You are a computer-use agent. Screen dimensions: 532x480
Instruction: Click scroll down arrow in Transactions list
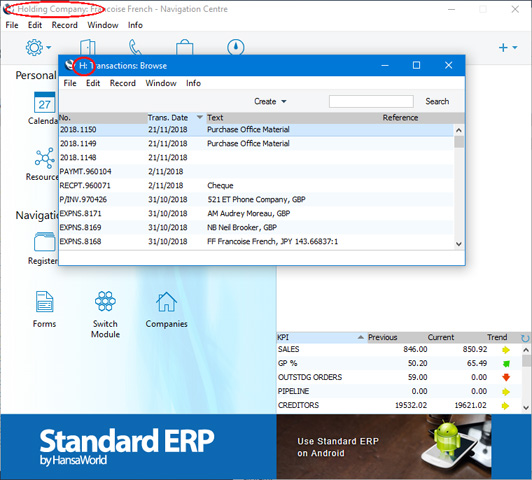[x=459, y=244]
